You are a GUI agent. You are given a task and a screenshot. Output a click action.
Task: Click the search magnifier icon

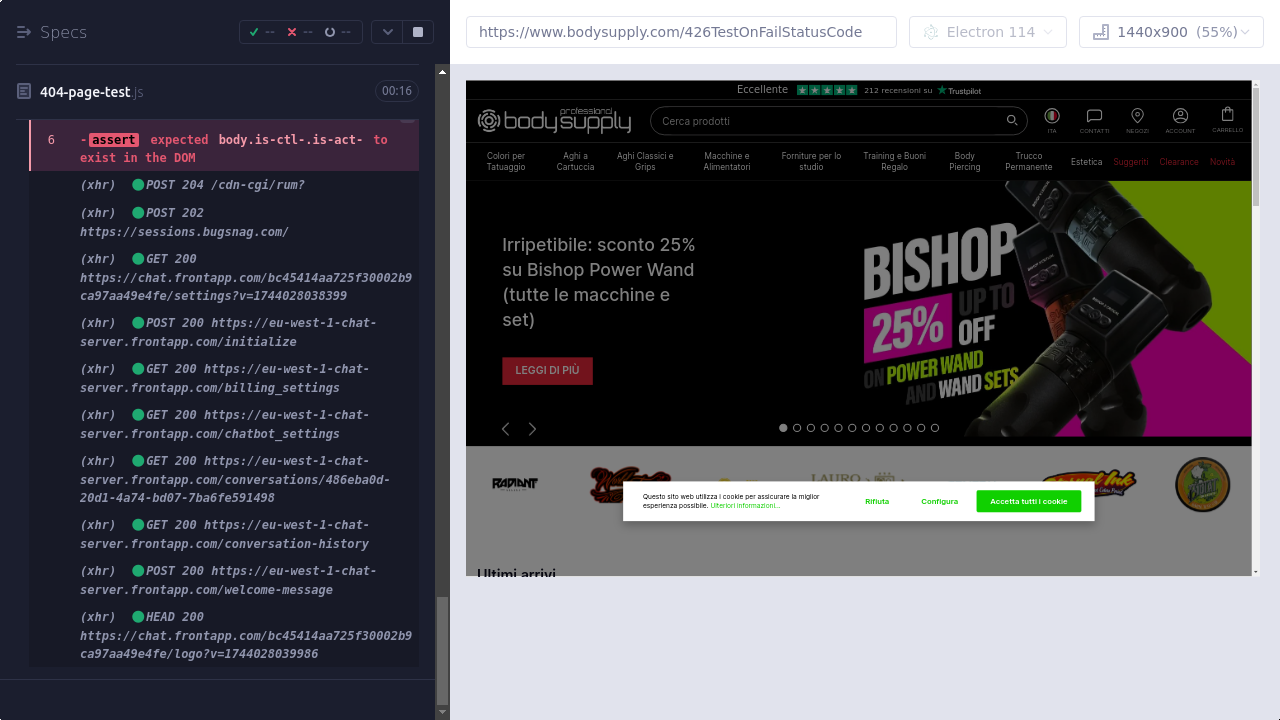tap(1012, 121)
